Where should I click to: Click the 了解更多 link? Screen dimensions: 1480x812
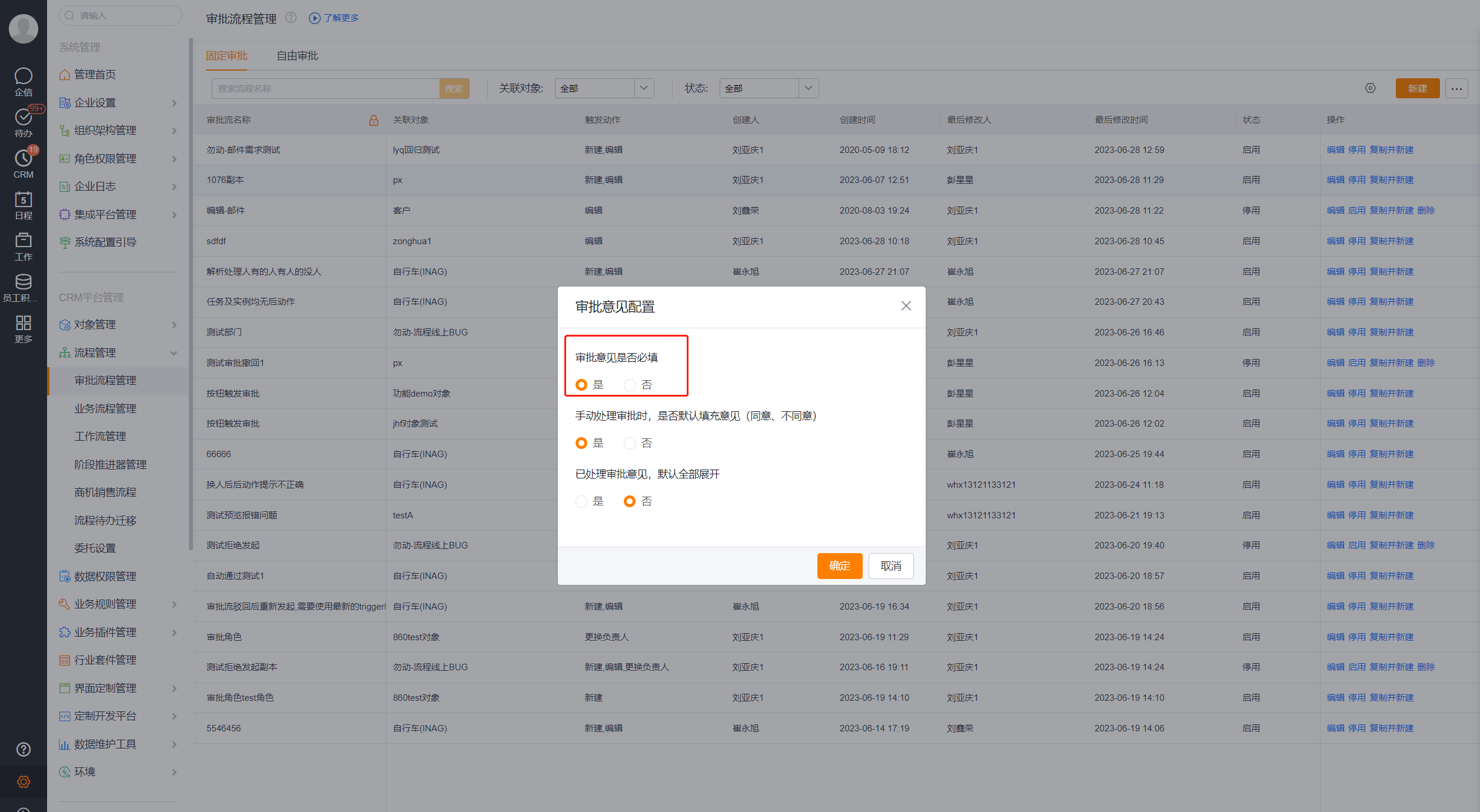coord(334,18)
